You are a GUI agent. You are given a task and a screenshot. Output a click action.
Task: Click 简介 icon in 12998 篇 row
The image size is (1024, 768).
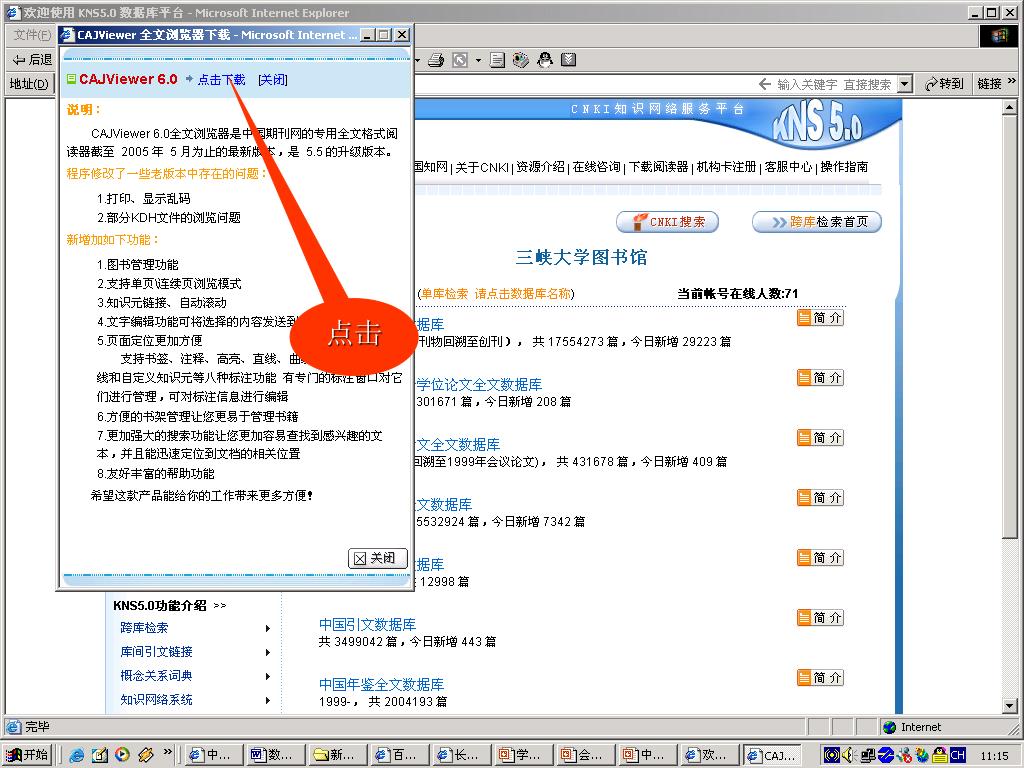821,558
